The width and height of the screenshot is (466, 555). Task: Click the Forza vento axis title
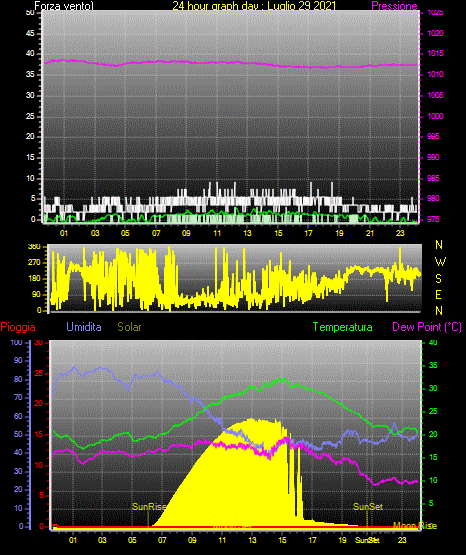tap(64, 6)
